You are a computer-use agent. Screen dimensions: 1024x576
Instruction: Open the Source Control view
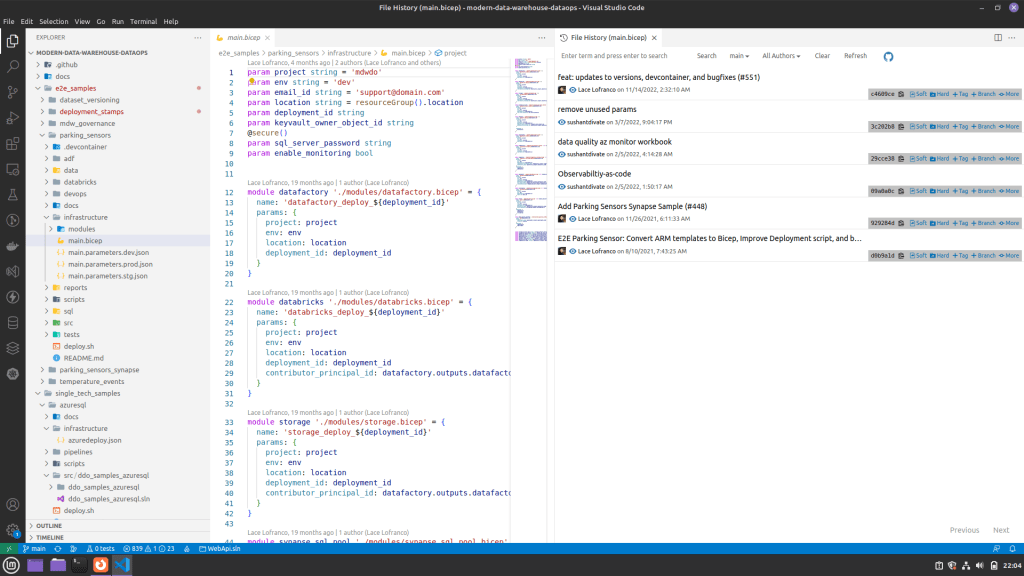click(x=13, y=92)
